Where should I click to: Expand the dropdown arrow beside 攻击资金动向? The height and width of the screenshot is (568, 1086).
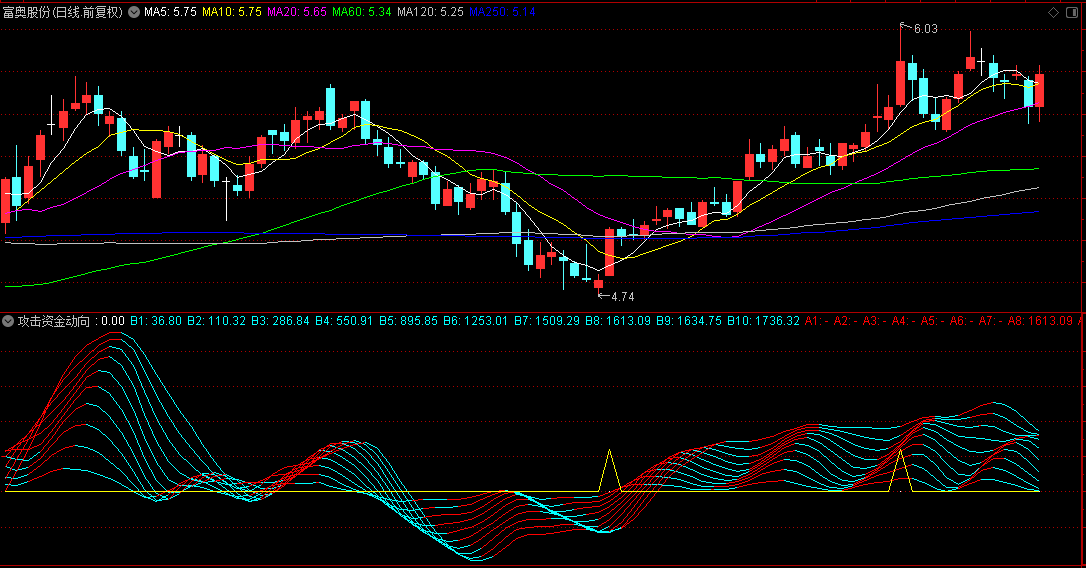[x=8, y=321]
